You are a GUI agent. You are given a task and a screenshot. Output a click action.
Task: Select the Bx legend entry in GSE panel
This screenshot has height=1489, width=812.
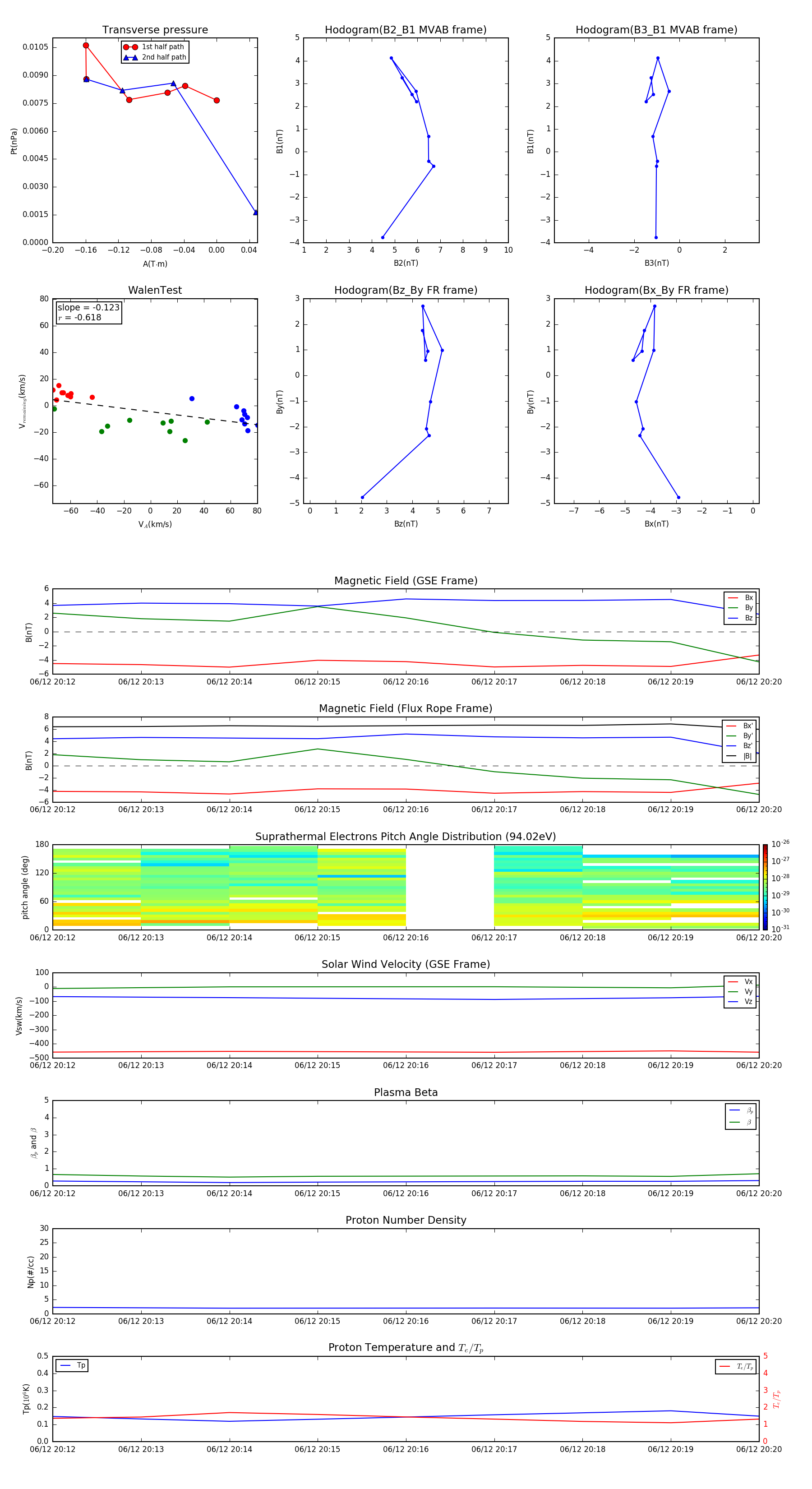pyautogui.click(x=740, y=598)
